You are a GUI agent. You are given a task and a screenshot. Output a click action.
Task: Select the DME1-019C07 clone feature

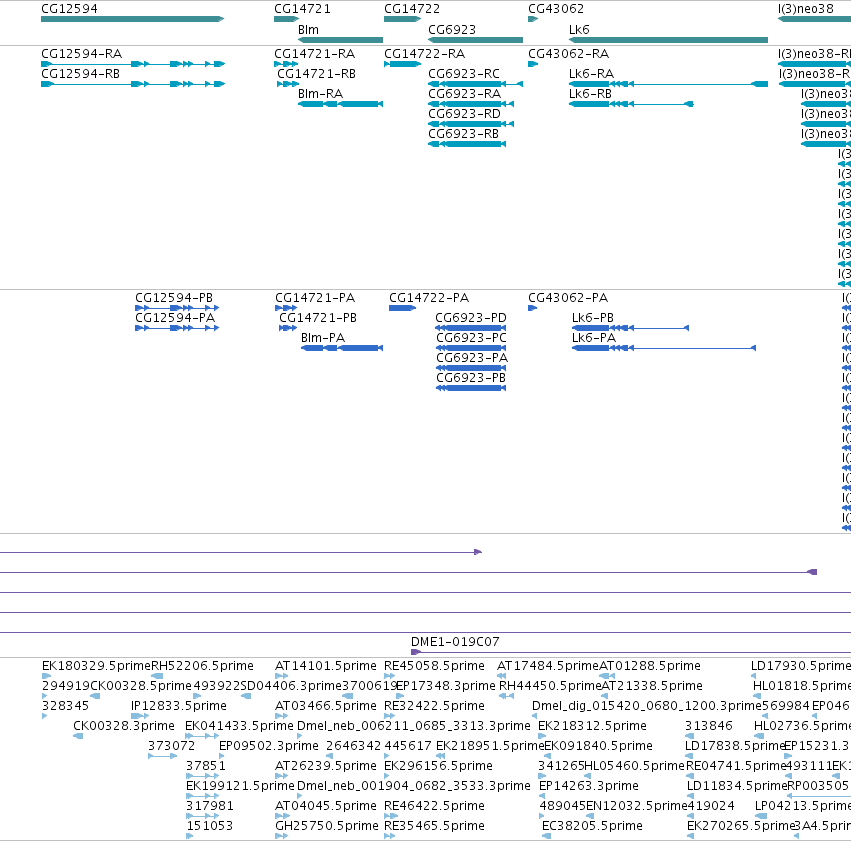[631, 652]
